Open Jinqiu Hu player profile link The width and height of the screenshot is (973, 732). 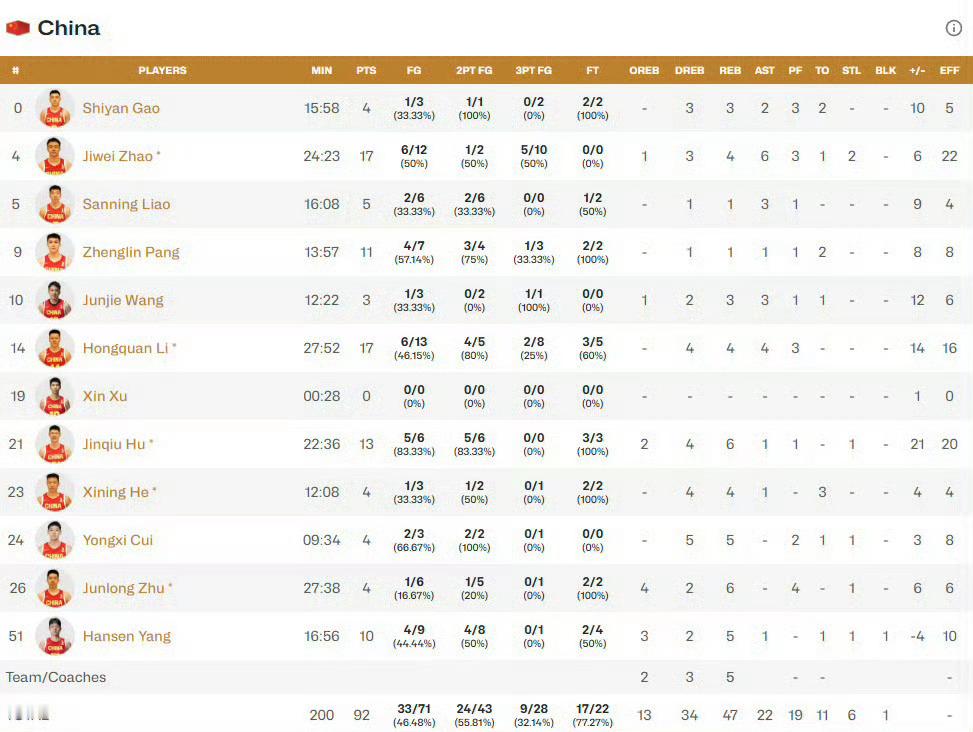click(x=114, y=444)
